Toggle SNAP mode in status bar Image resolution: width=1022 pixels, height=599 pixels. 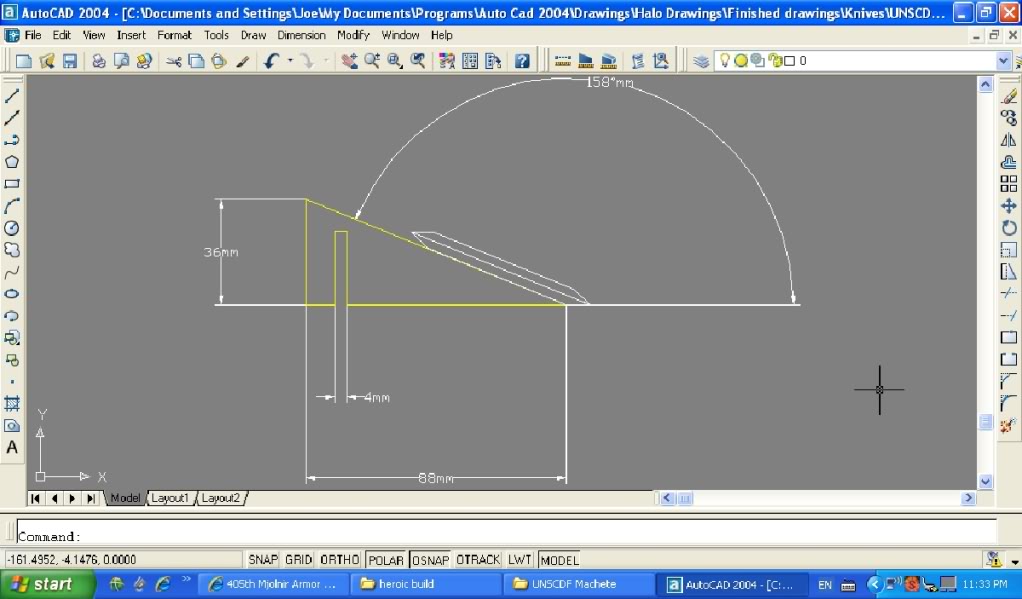[263, 560]
